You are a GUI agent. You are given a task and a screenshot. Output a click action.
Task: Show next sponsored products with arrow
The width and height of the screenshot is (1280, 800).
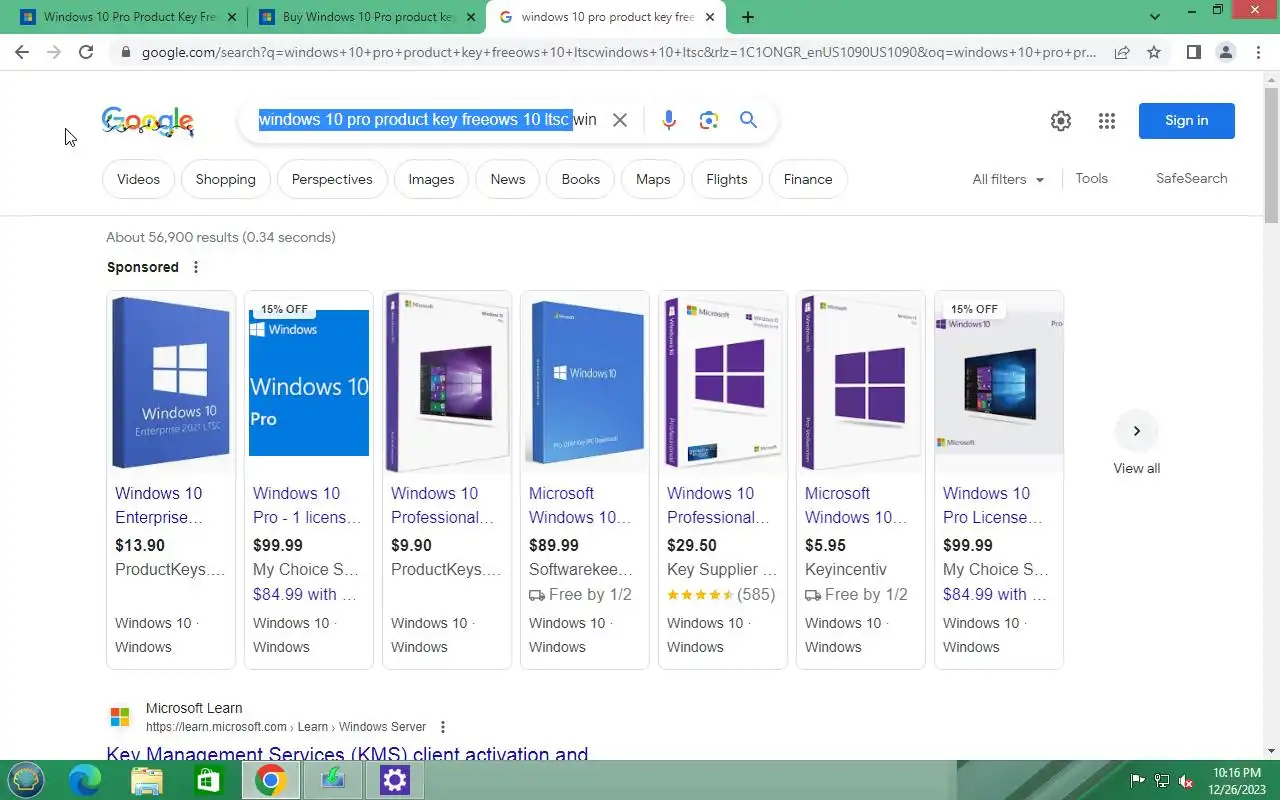pos(1136,431)
